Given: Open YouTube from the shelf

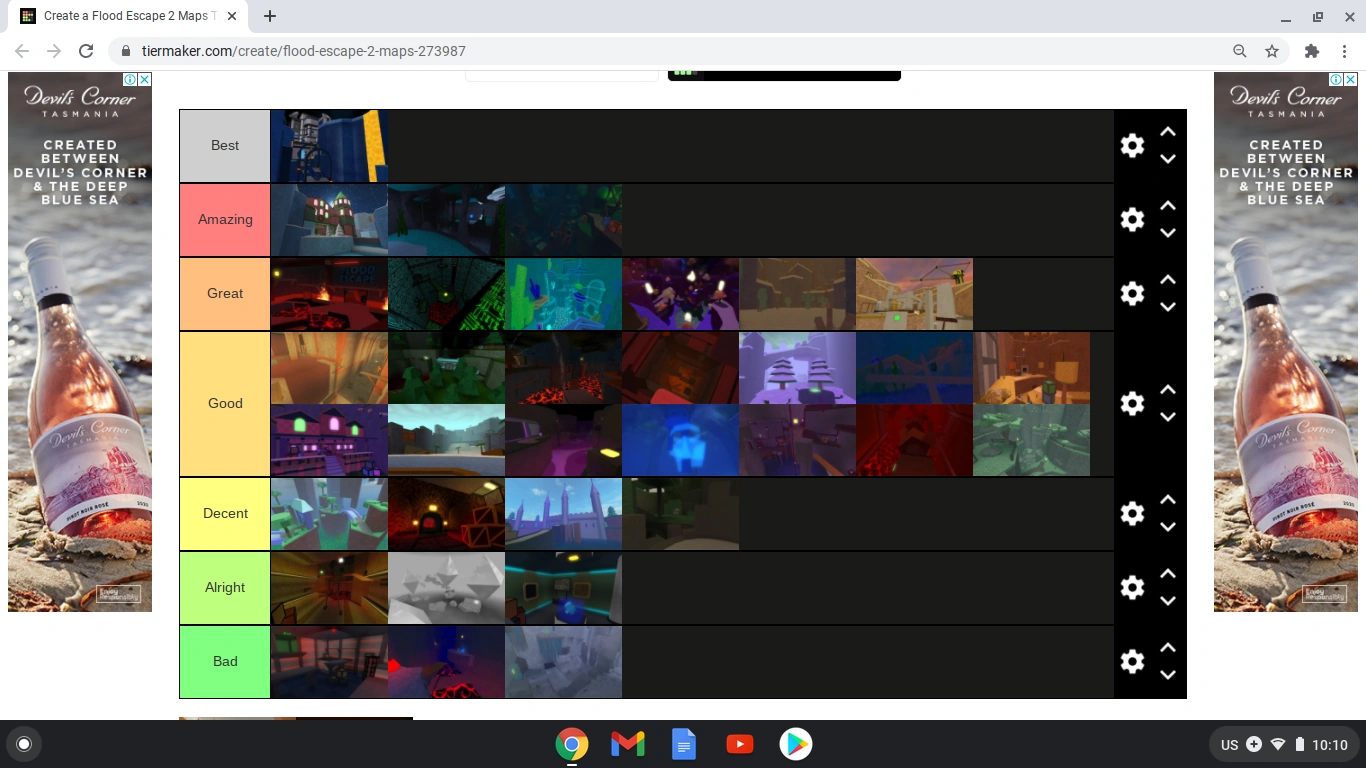Looking at the screenshot, I should [739, 744].
